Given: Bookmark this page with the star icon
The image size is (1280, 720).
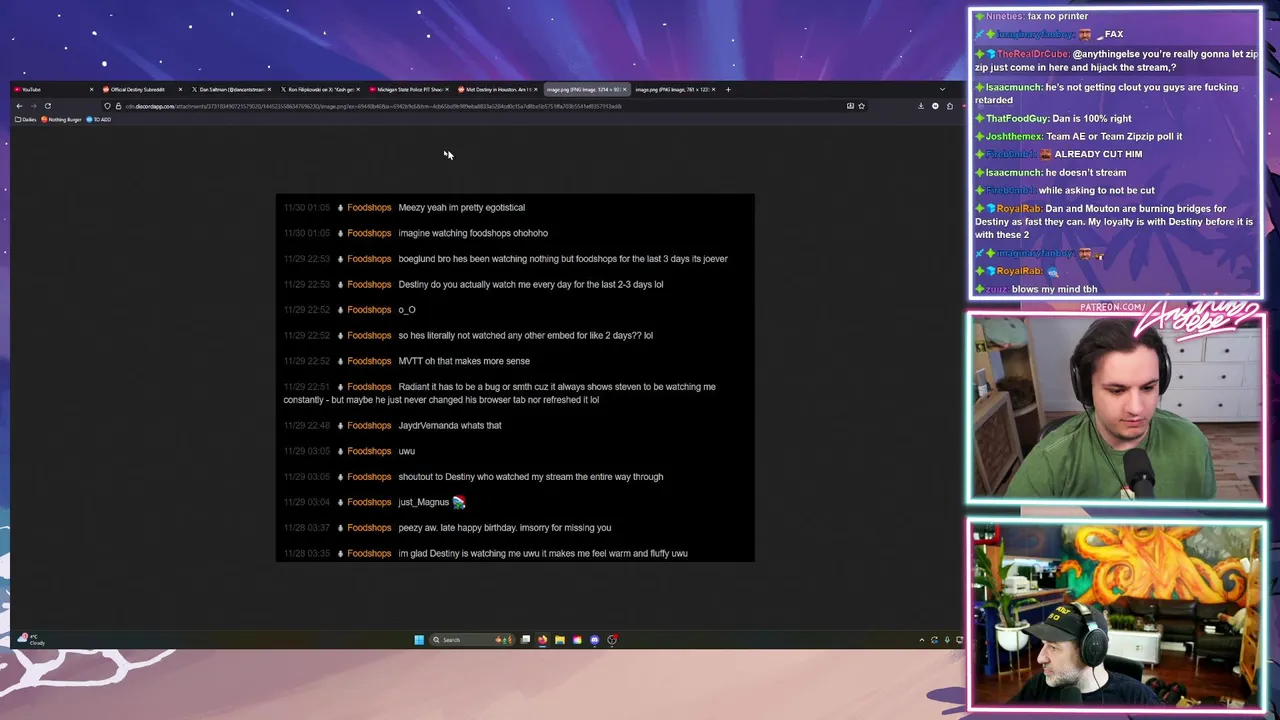Looking at the screenshot, I should coord(861,106).
